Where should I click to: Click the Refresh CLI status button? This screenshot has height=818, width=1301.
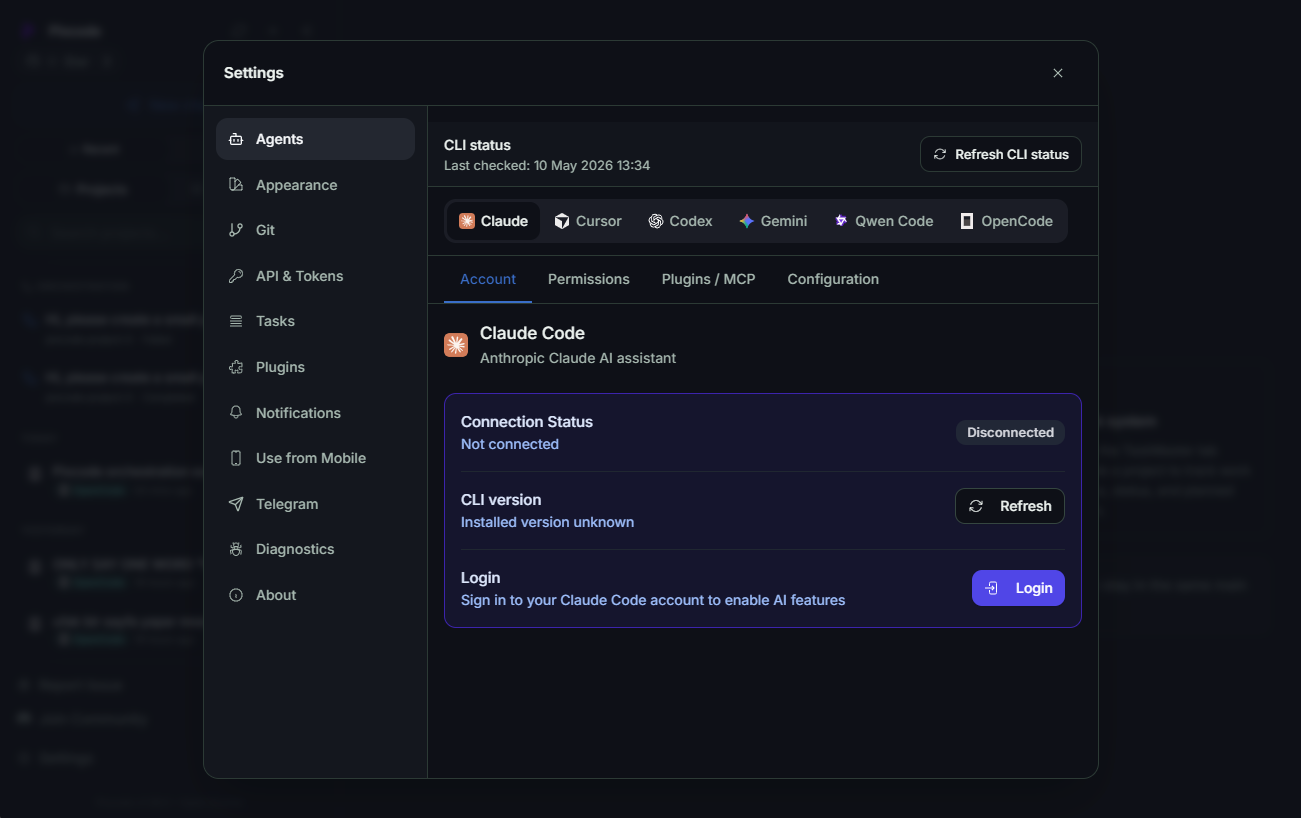pos(1001,154)
